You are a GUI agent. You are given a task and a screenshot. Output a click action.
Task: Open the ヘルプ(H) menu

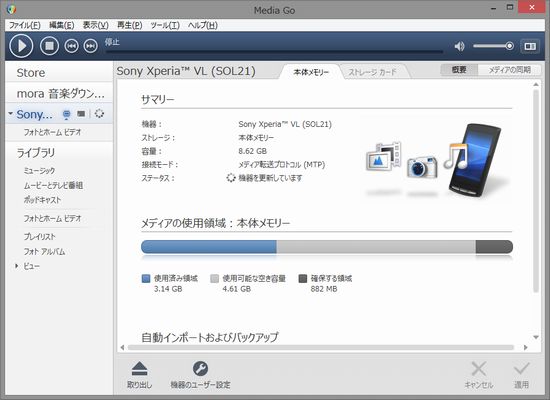click(203, 25)
